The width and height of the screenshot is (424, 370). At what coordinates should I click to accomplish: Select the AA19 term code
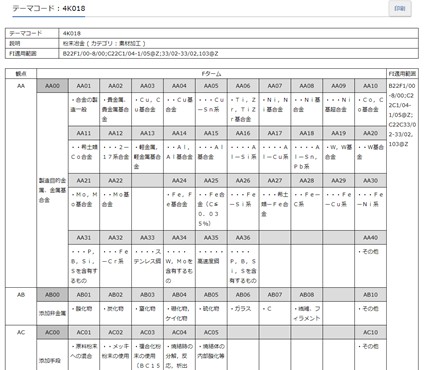tap(338, 133)
